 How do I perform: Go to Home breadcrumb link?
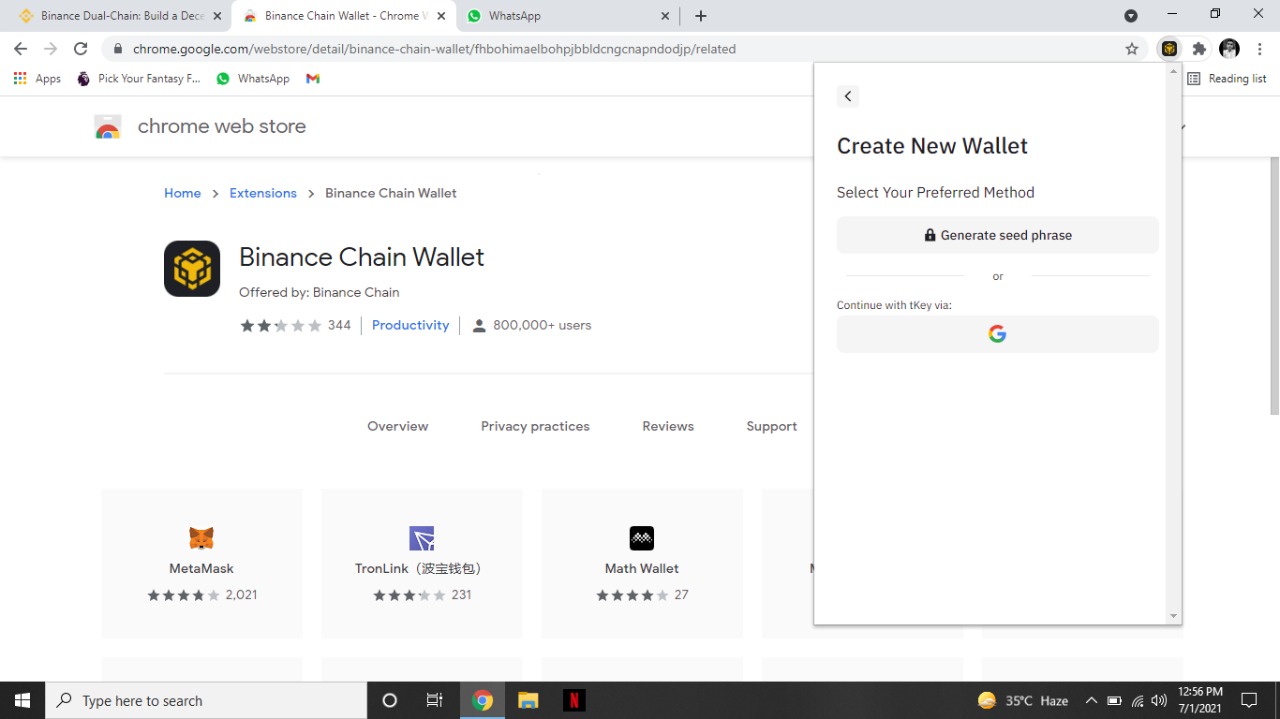pos(182,193)
